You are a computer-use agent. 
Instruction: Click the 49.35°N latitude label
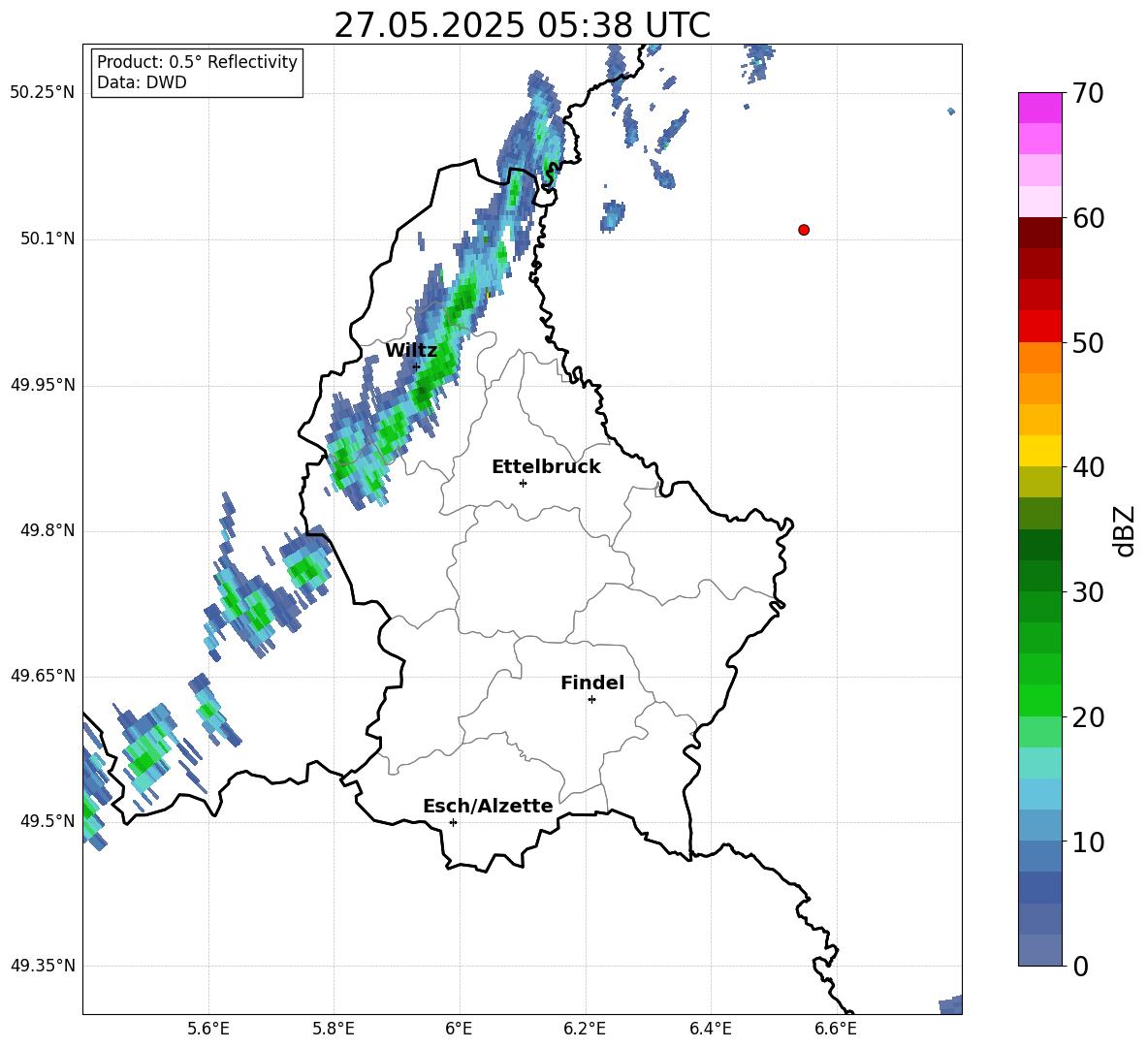click(43, 966)
